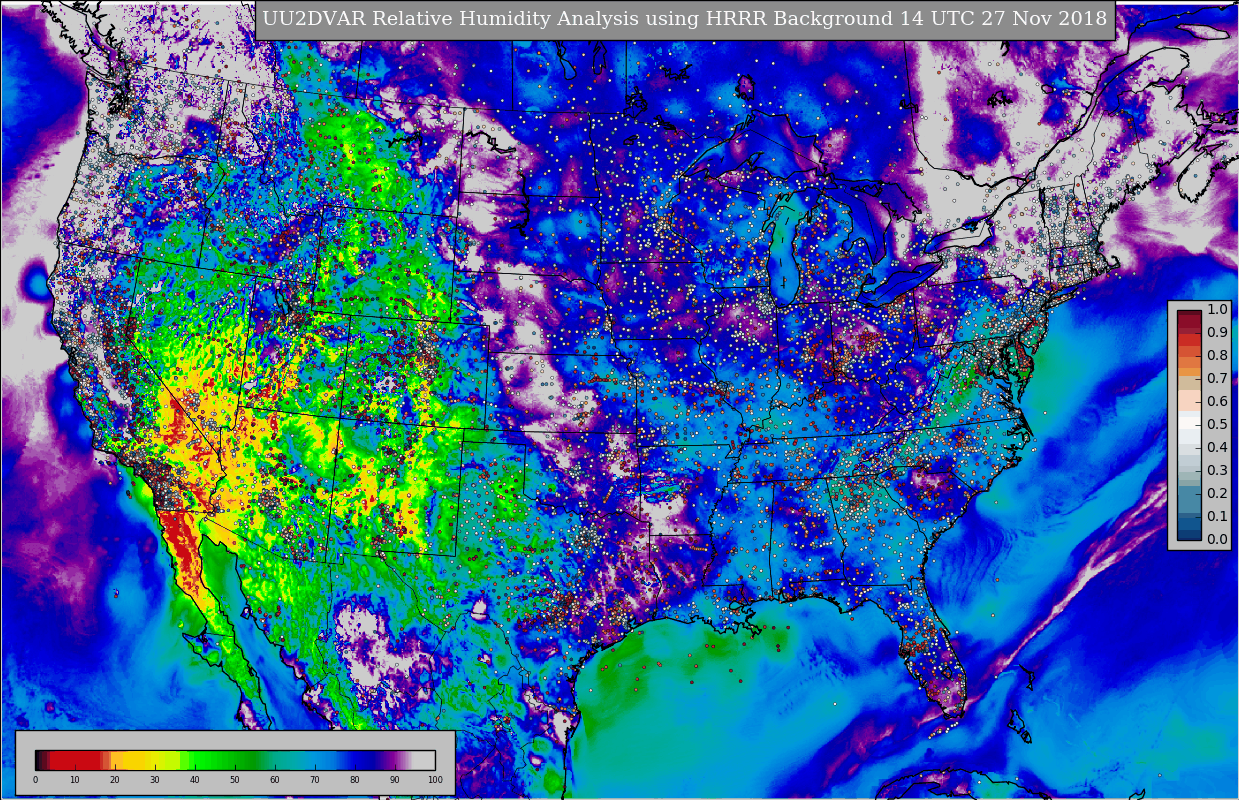Click the "1.0" label on the vertical scale

pyautogui.click(x=1217, y=310)
